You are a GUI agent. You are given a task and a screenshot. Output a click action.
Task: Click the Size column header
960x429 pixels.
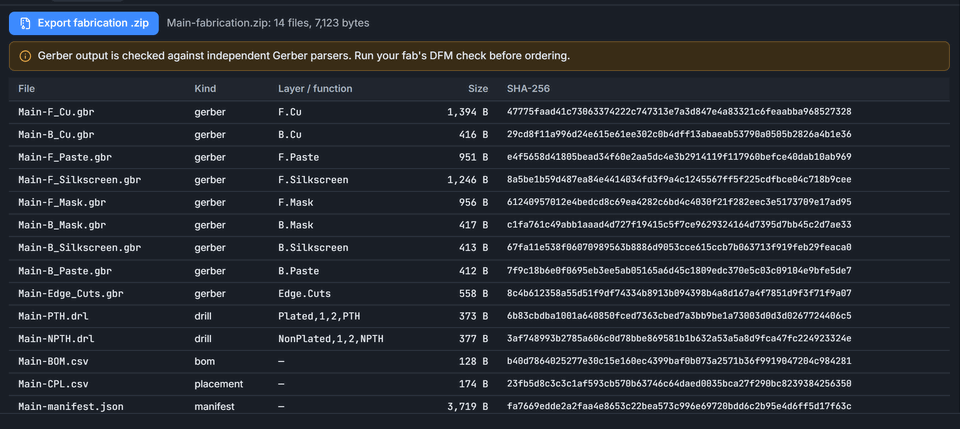click(x=478, y=89)
